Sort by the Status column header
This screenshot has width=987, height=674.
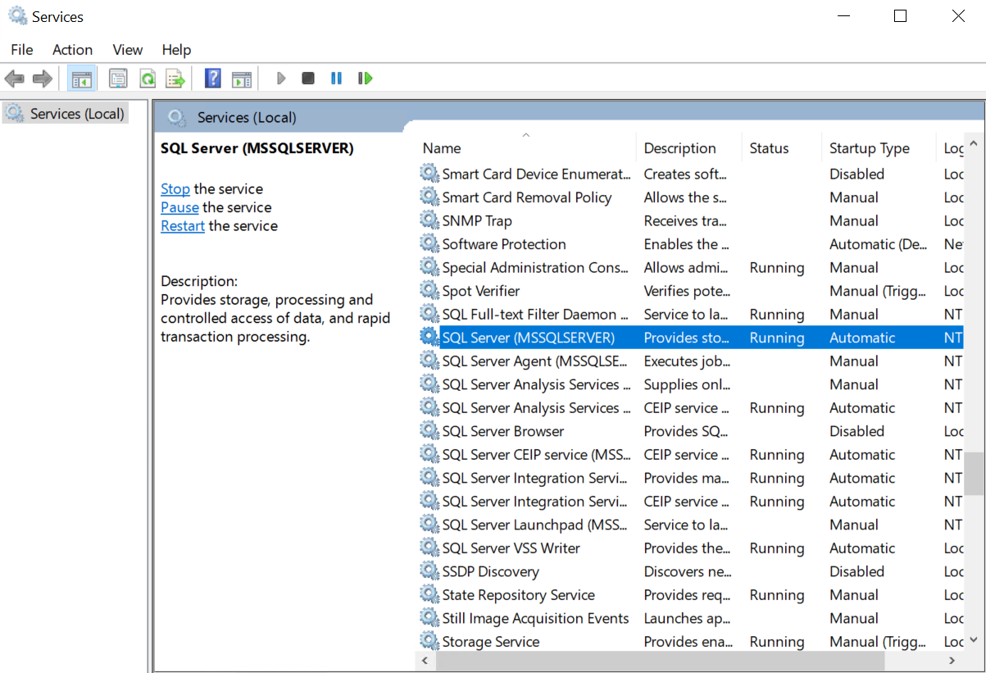782,149
